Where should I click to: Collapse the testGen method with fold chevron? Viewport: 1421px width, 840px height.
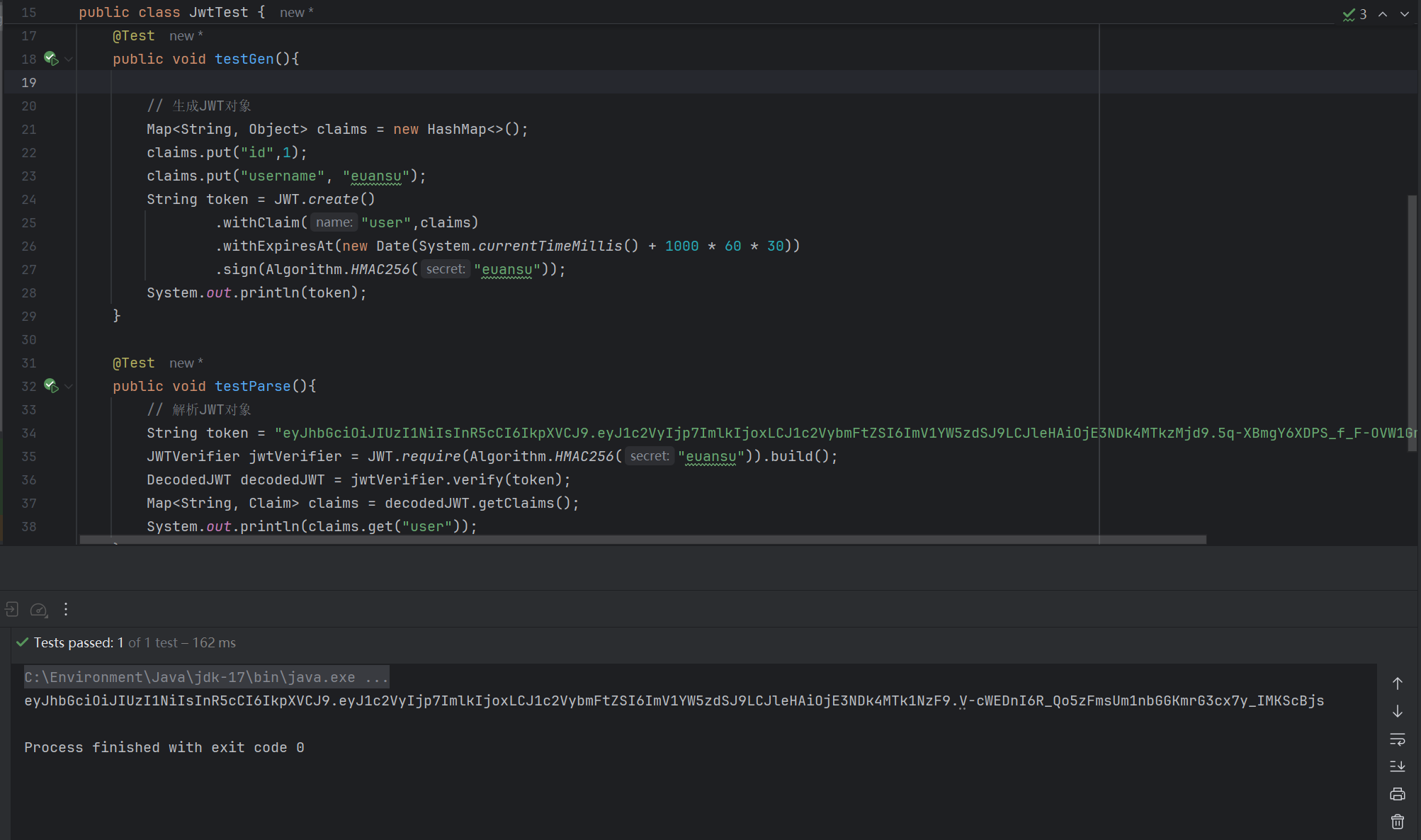click(69, 59)
